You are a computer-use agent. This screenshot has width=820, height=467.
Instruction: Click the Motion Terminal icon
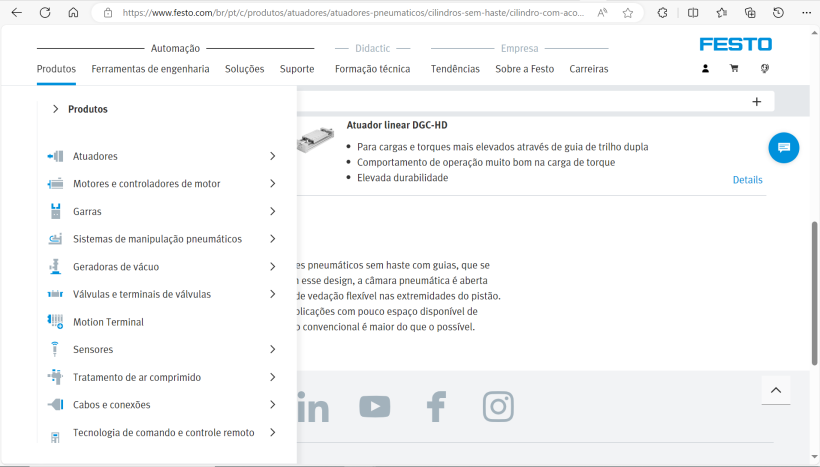coord(55,322)
